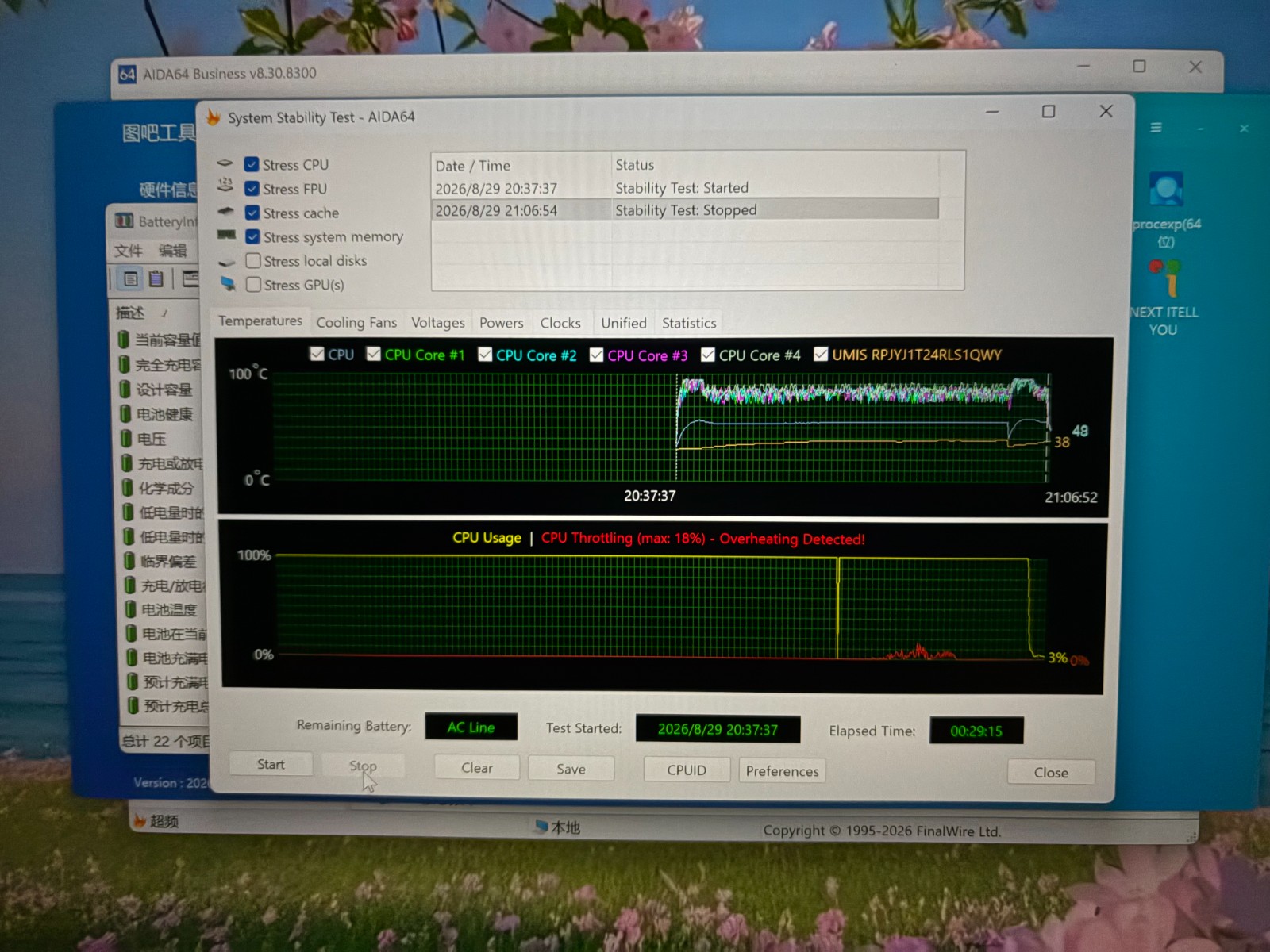Show the Unified tab
This screenshot has height=952, width=1270.
pos(624,323)
